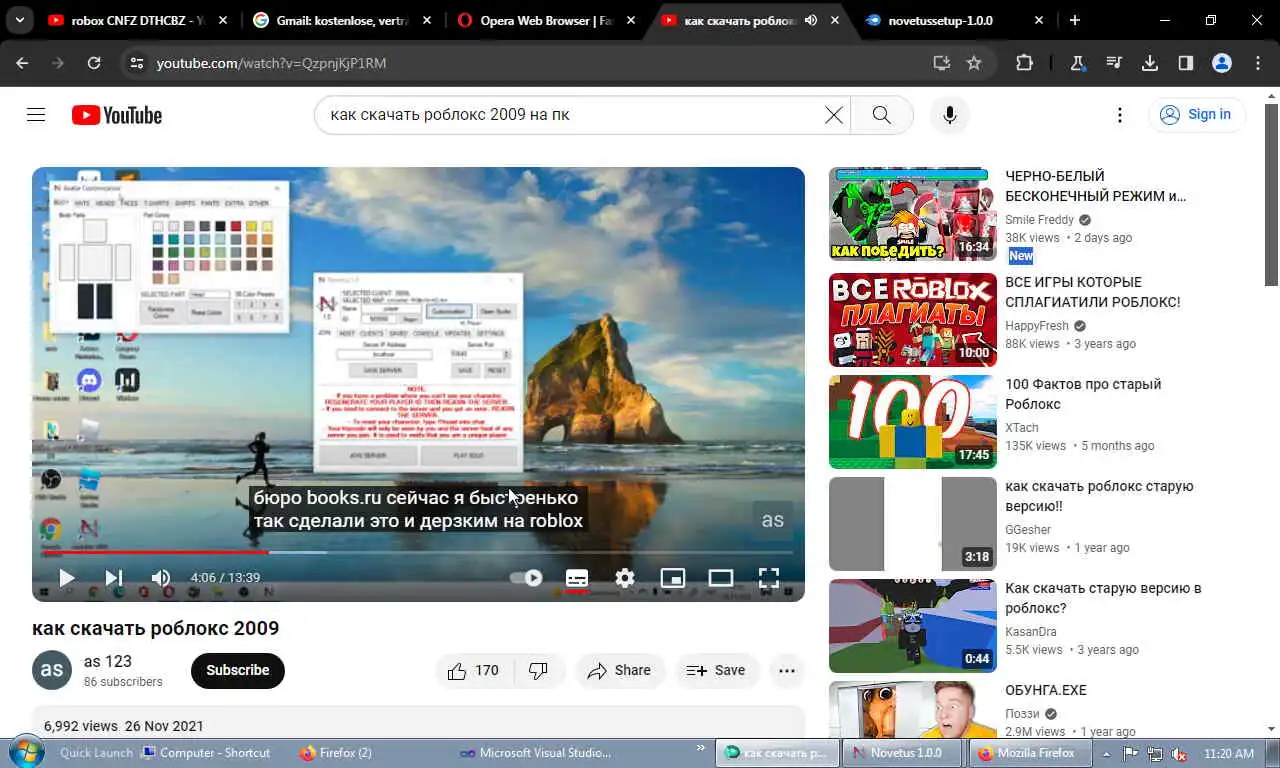Open the 100 Фактов про старый Роблокс title

[1083, 394]
